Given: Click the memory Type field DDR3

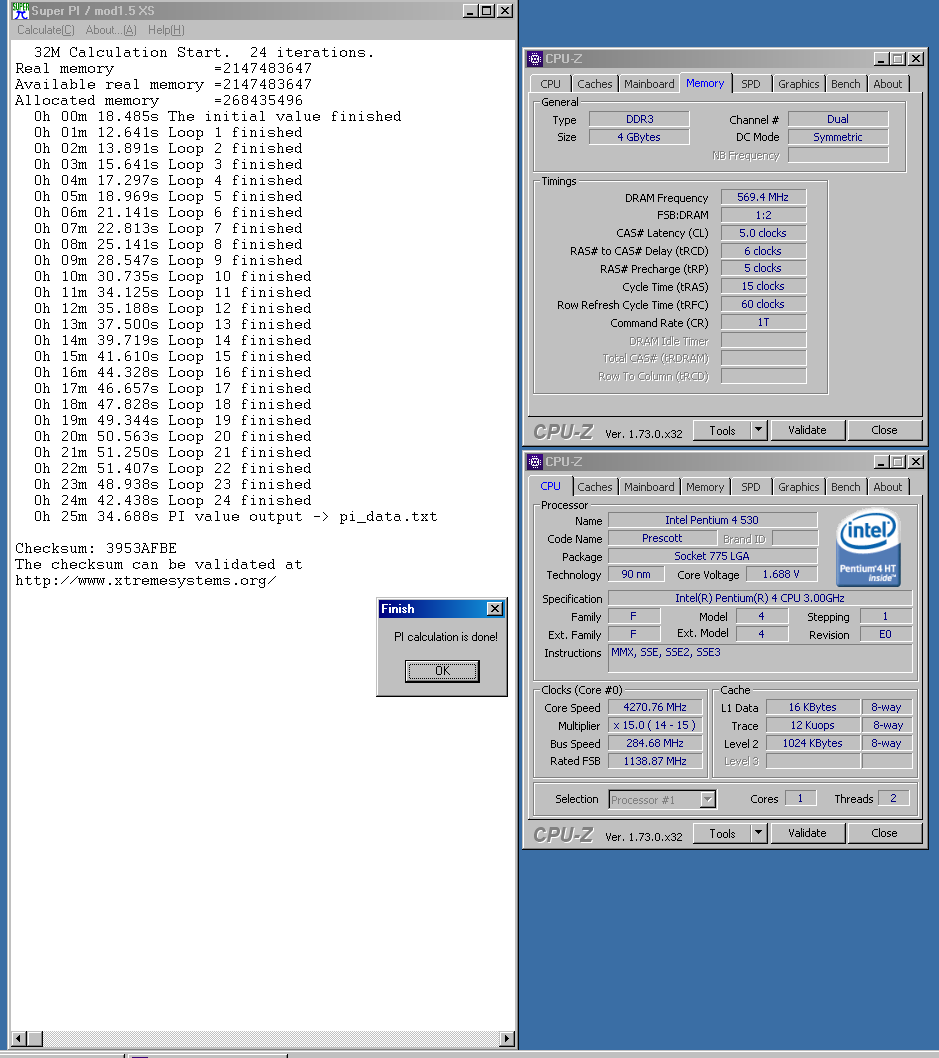Looking at the screenshot, I should point(639,119).
